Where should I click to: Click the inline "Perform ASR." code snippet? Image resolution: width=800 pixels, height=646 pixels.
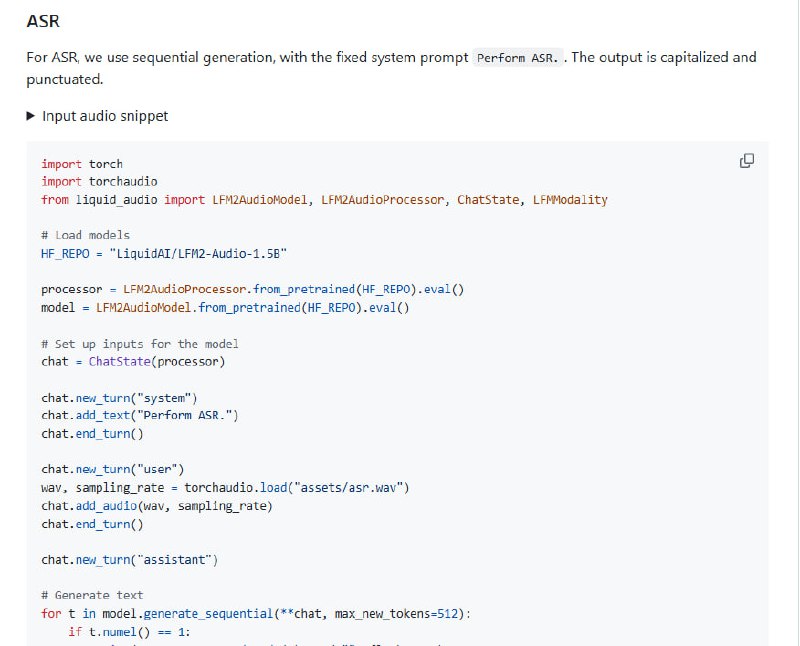(517, 57)
